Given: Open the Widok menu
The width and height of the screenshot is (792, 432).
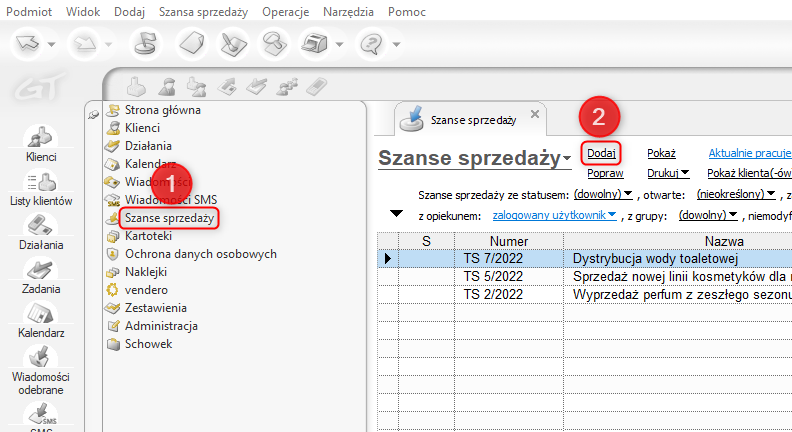Looking at the screenshot, I should pyautogui.click(x=83, y=12).
